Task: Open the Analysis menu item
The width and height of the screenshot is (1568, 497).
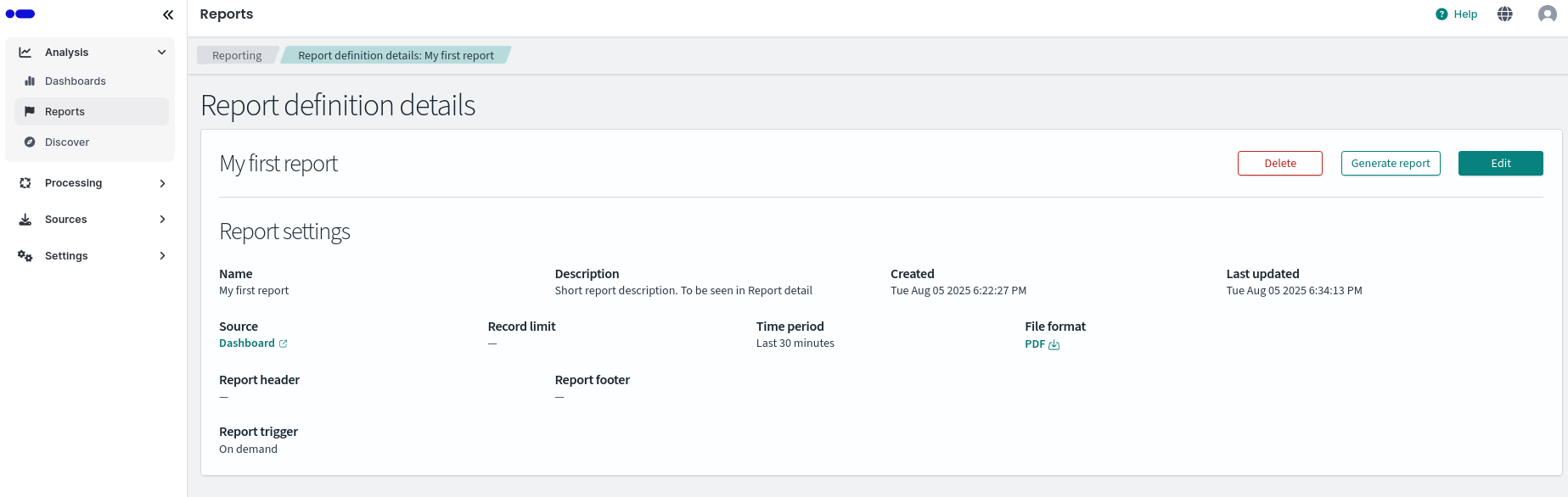Action: [90, 53]
